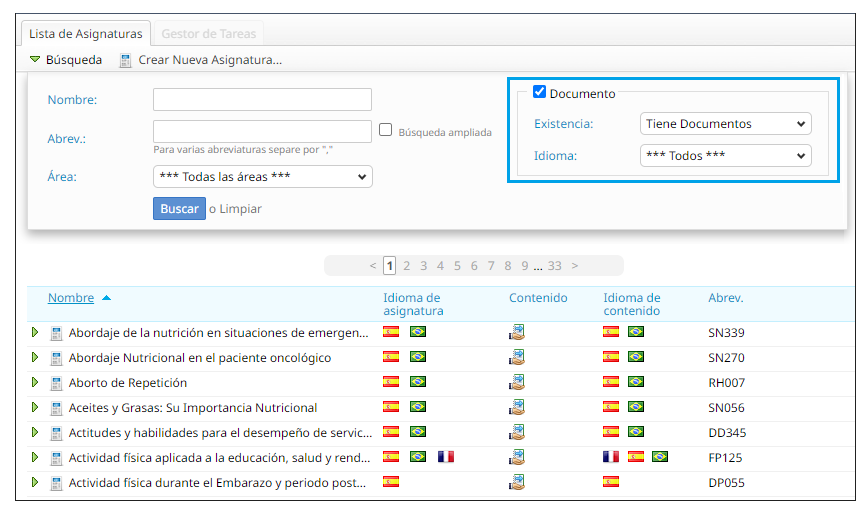The width and height of the screenshot is (865, 507).
Task: Uncheck the Documento checkbox
Action: (539, 92)
